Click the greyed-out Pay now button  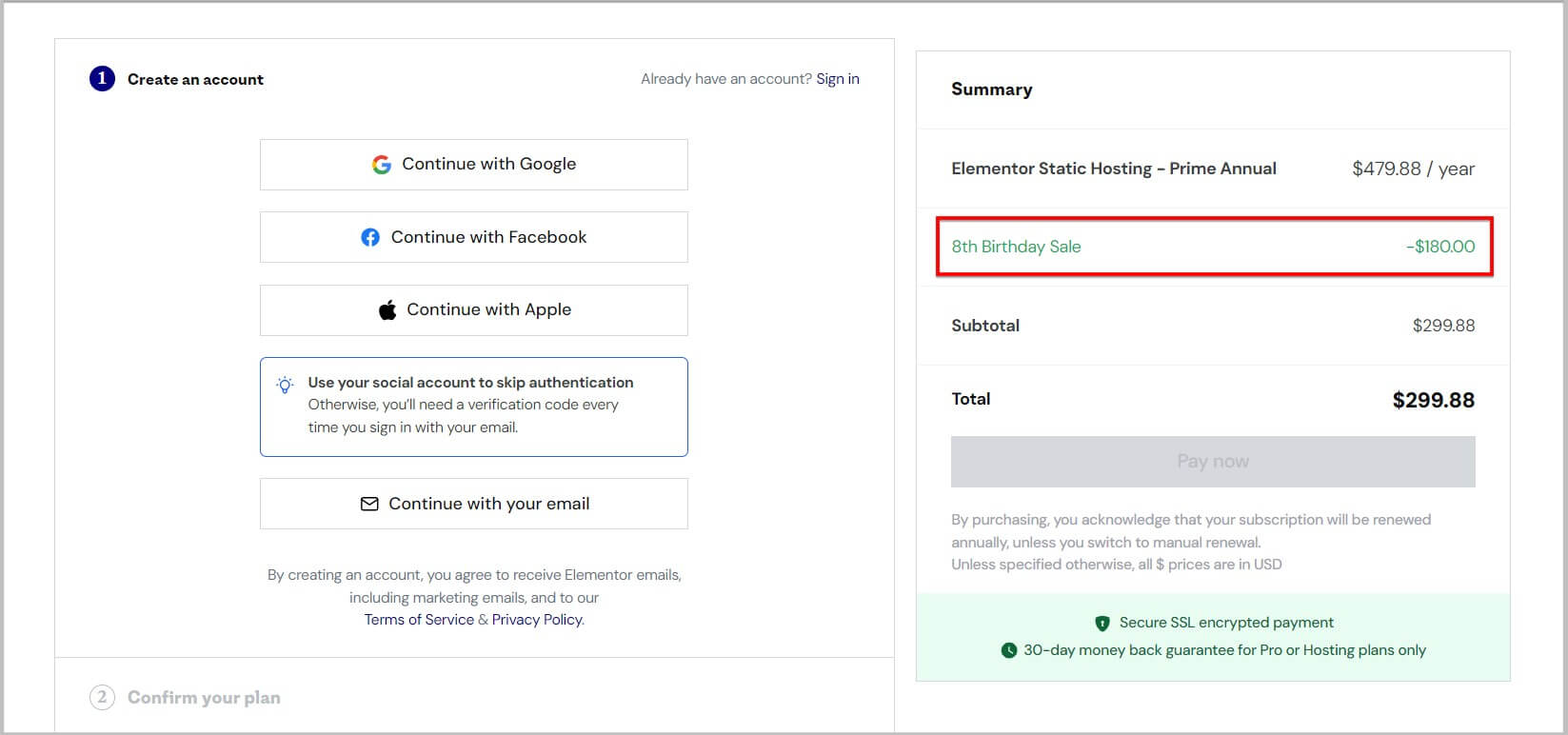click(1213, 462)
